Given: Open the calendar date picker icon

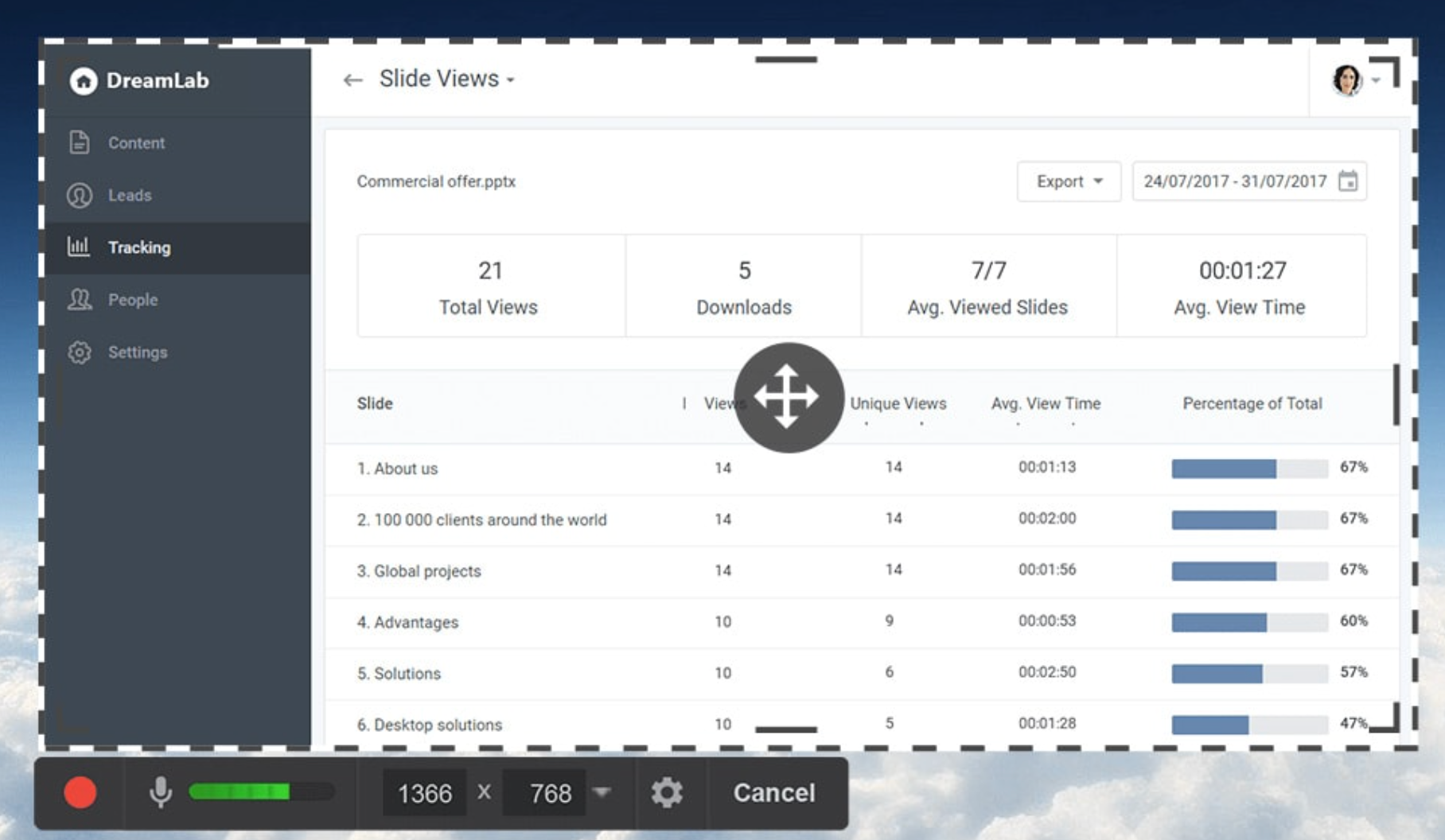Looking at the screenshot, I should tap(1348, 181).
